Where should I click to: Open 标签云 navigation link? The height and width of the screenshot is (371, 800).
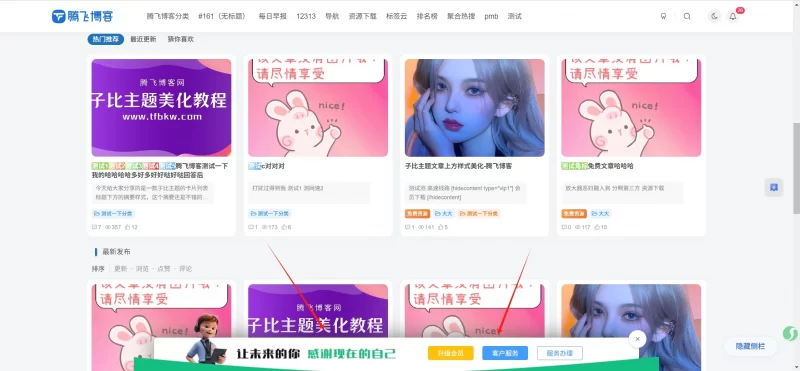point(397,16)
